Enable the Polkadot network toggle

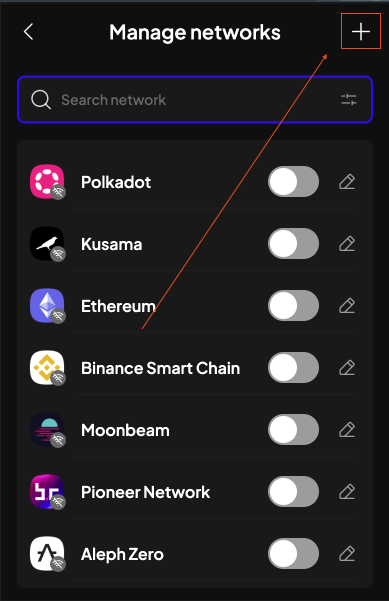[x=293, y=182]
